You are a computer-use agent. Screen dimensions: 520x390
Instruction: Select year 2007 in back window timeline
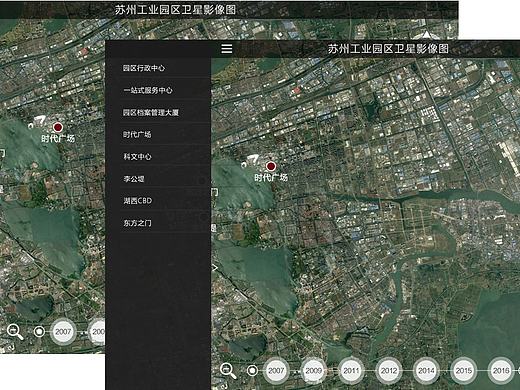point(63,332)
